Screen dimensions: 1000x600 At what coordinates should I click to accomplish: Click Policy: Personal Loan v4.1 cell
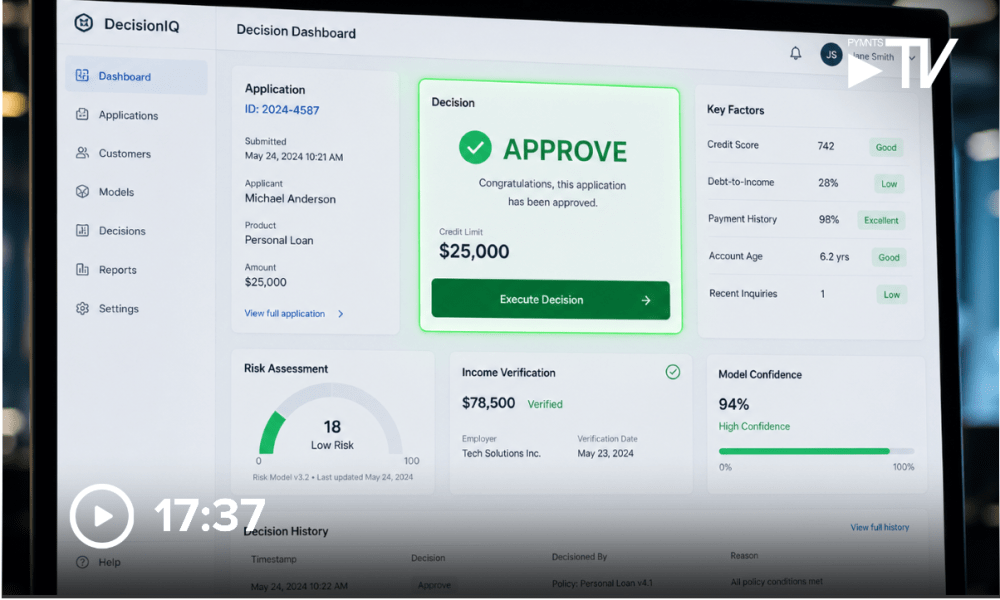point(602,583)
